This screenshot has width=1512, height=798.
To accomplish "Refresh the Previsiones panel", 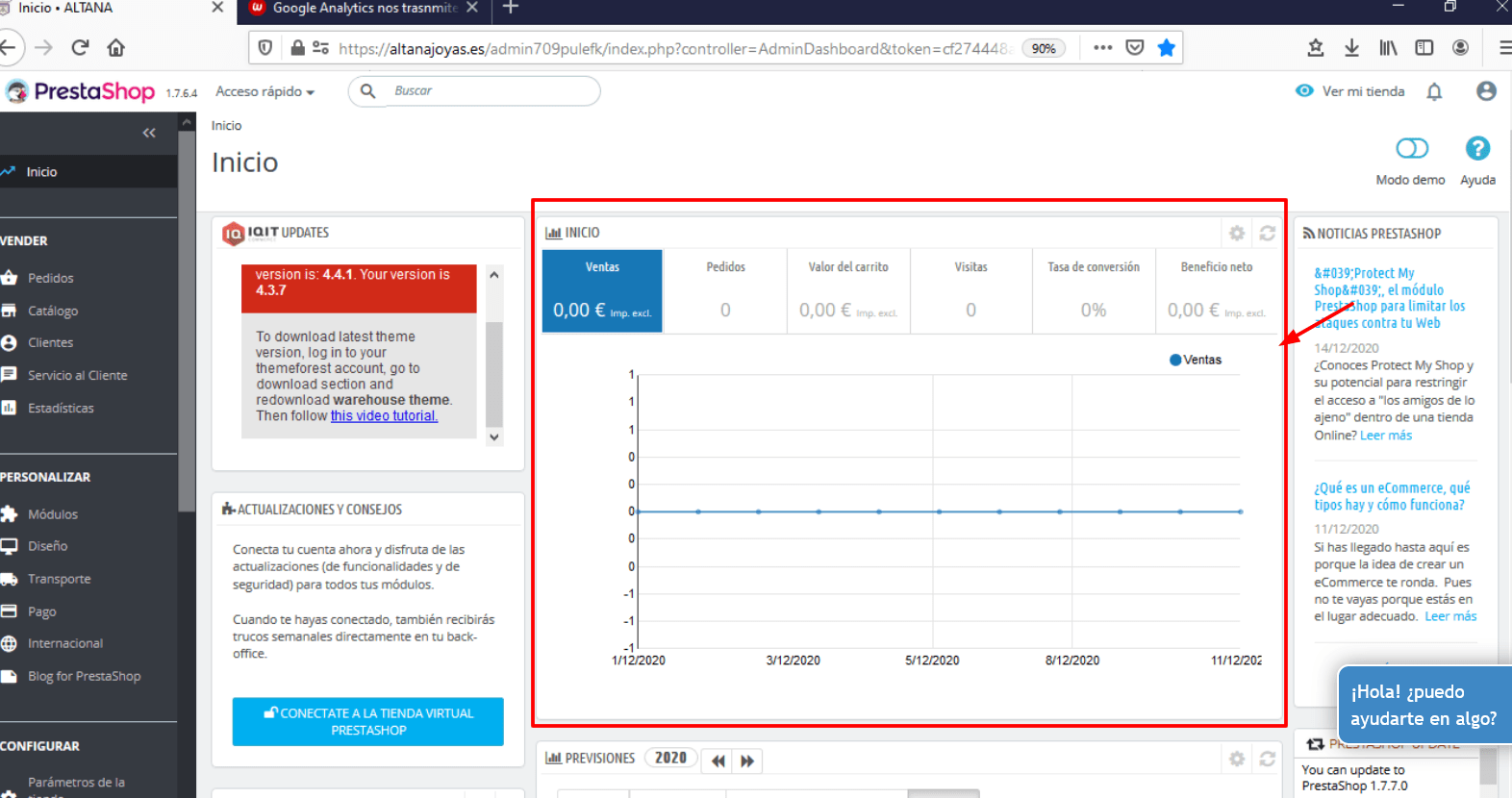I will pos(1268,759).
